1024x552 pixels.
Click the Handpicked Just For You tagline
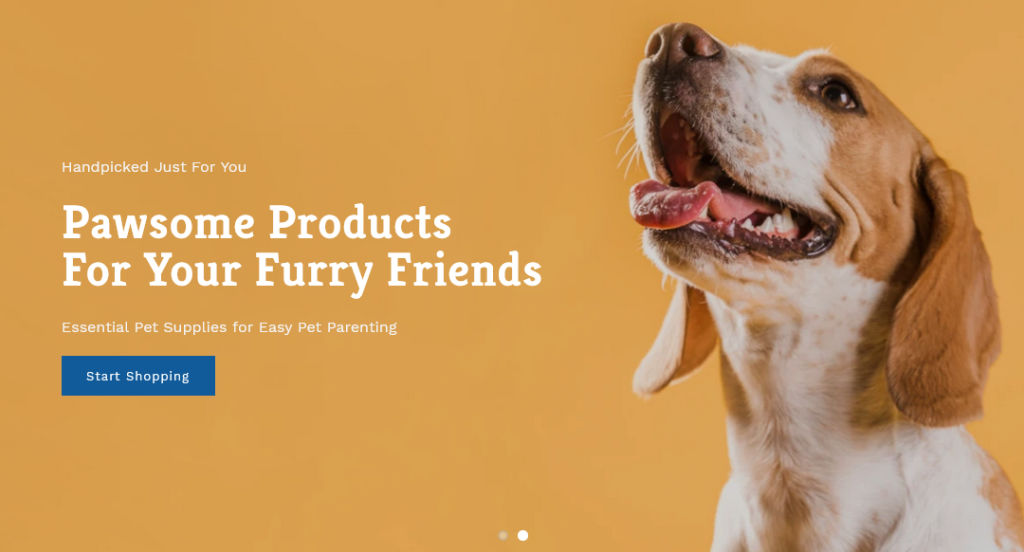click(154, 167)
